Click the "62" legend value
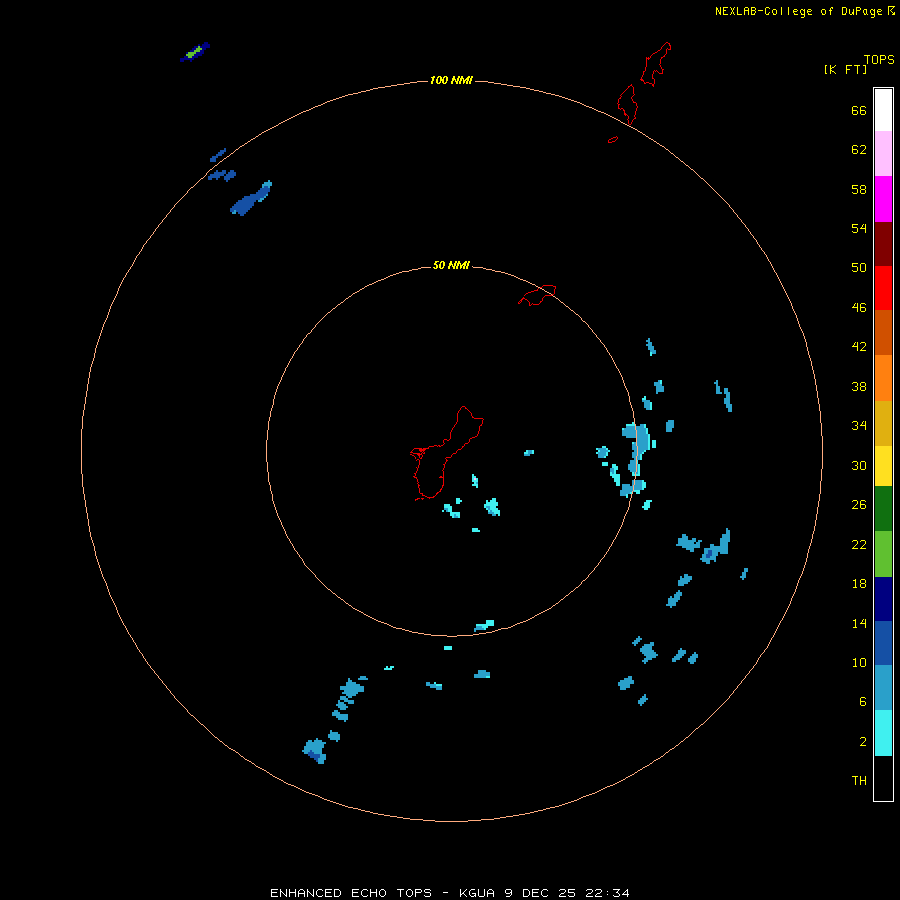This screenshot has width=900, height=900. pyautogui.click(x=859, y=150)
